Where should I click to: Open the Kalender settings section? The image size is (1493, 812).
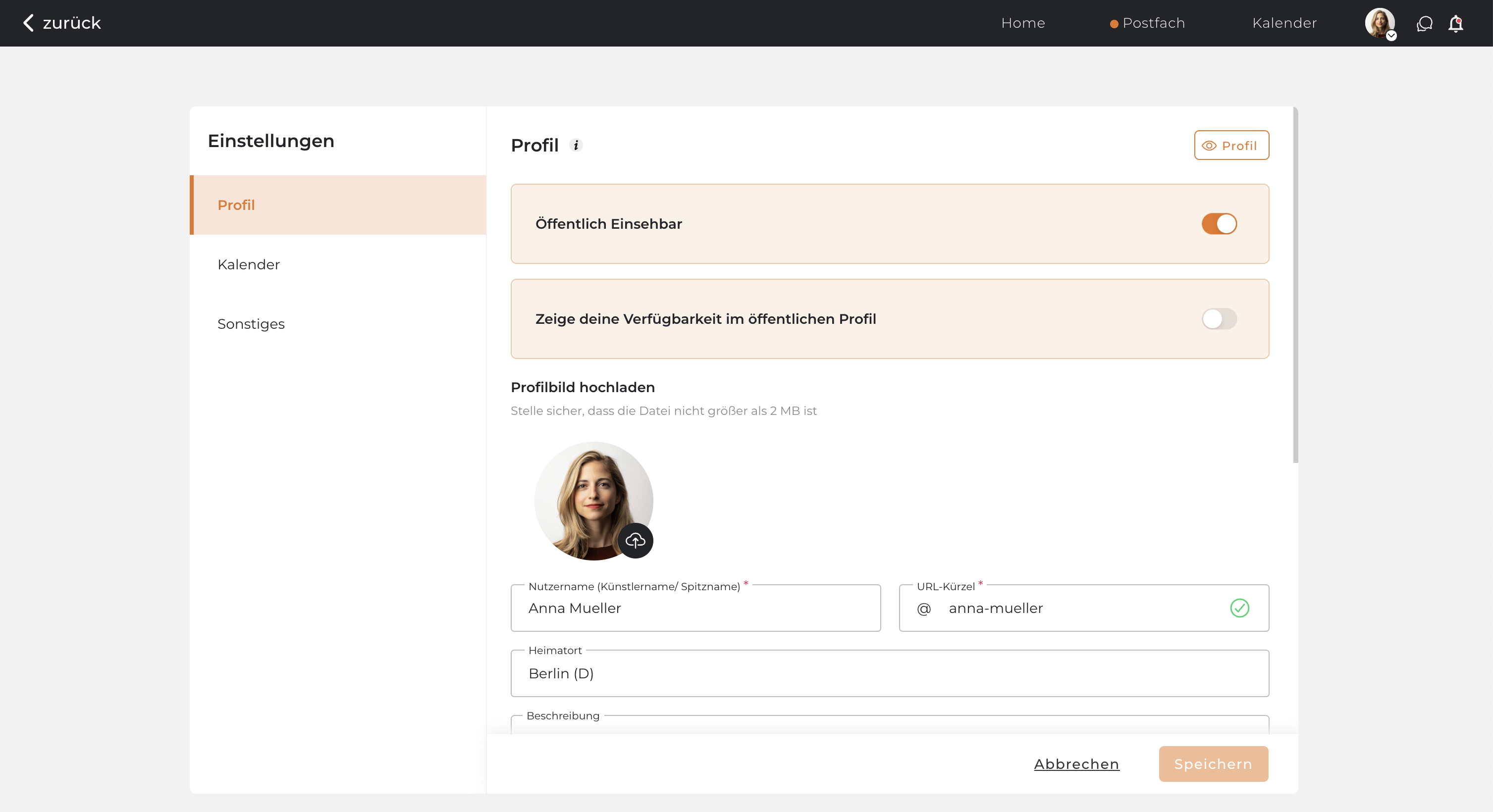point(249,265)
